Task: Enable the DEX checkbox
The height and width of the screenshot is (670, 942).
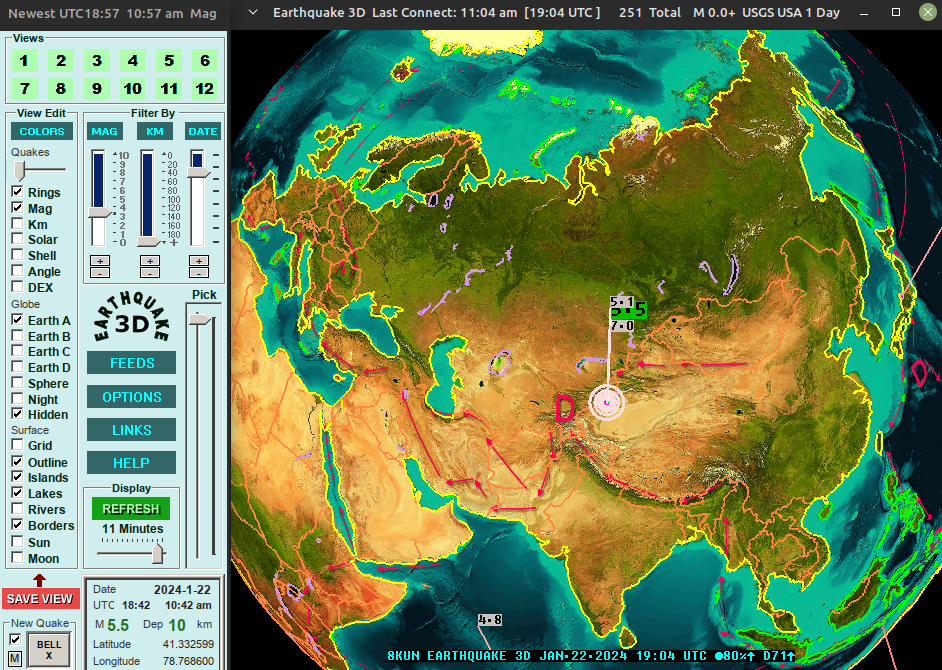Action: 17,287
